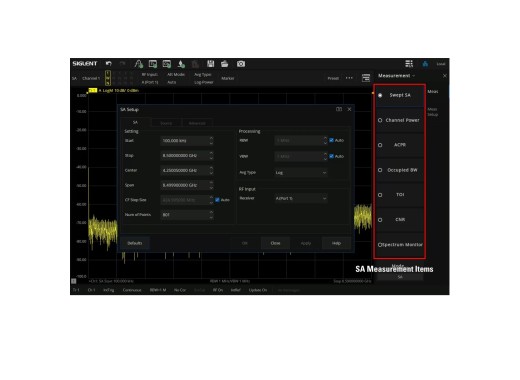The height and width of the screenshot is (380, 520).
Task: Click the greyed-out delete toolbar icon
Action: [x=195, y=63]
